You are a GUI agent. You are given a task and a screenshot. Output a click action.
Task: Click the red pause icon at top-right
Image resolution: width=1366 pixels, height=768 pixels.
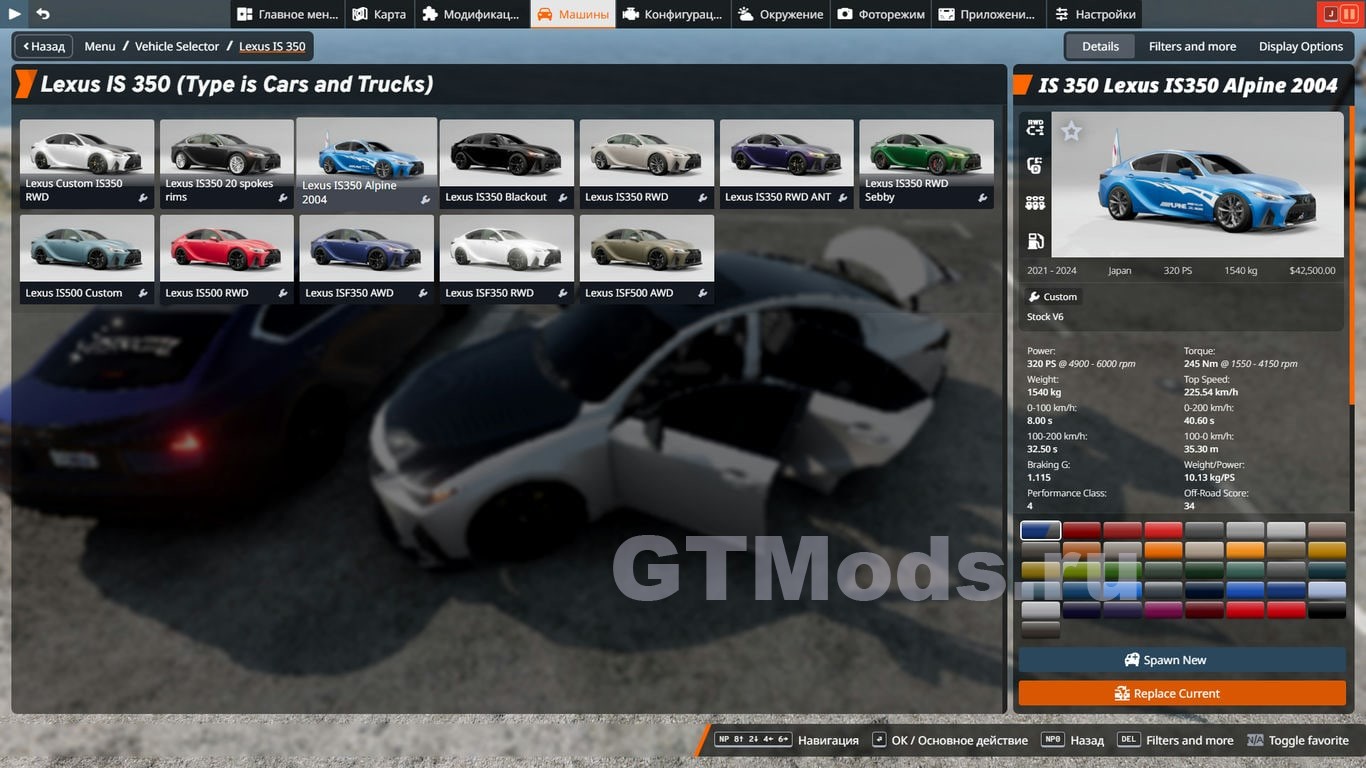point(1349,14)
